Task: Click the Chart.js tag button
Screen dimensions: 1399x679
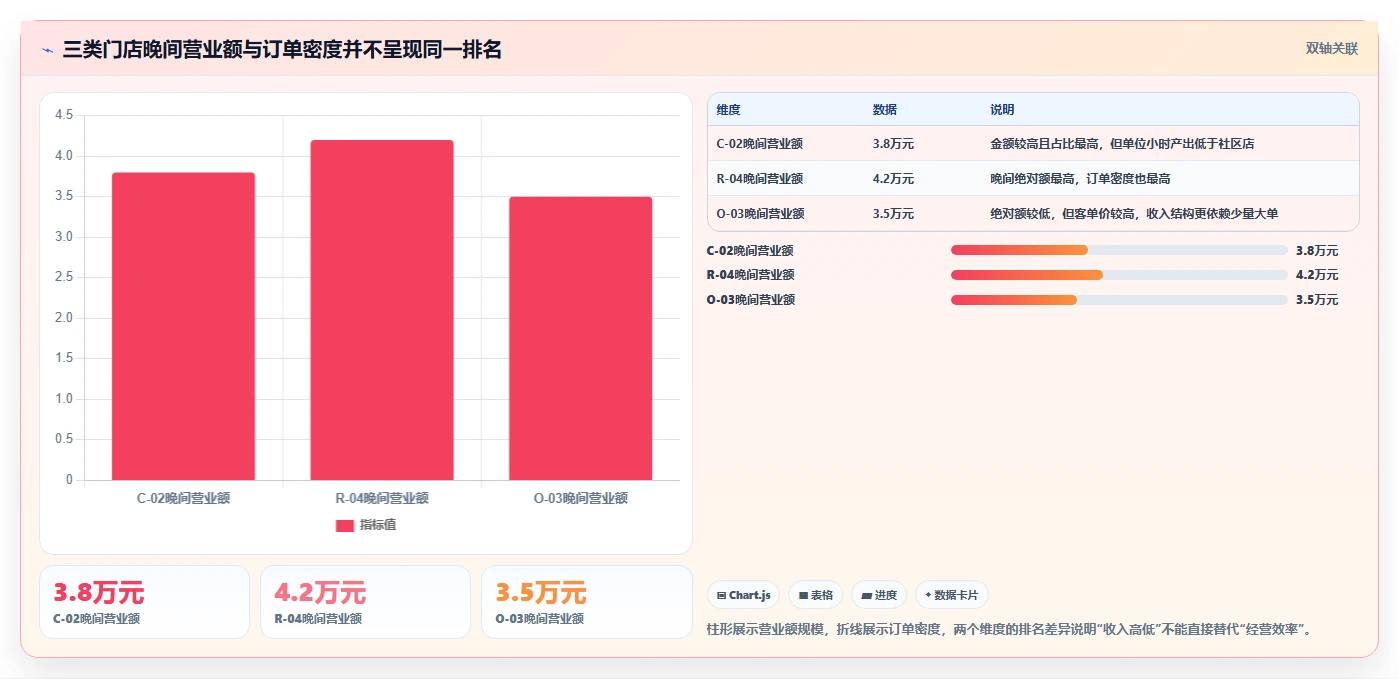Action: [x=744, y=595]
